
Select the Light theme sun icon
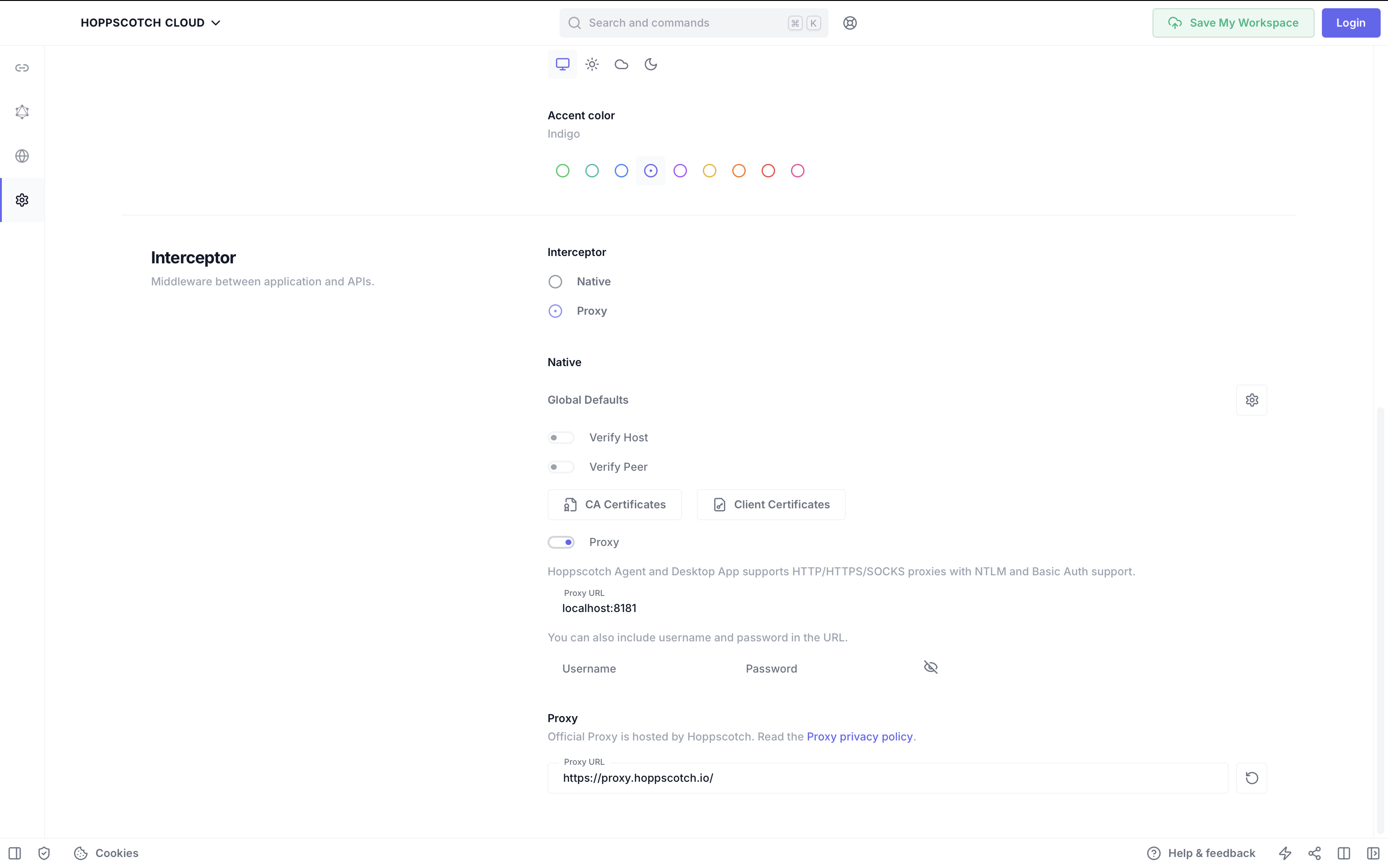[x=592, y=64]
